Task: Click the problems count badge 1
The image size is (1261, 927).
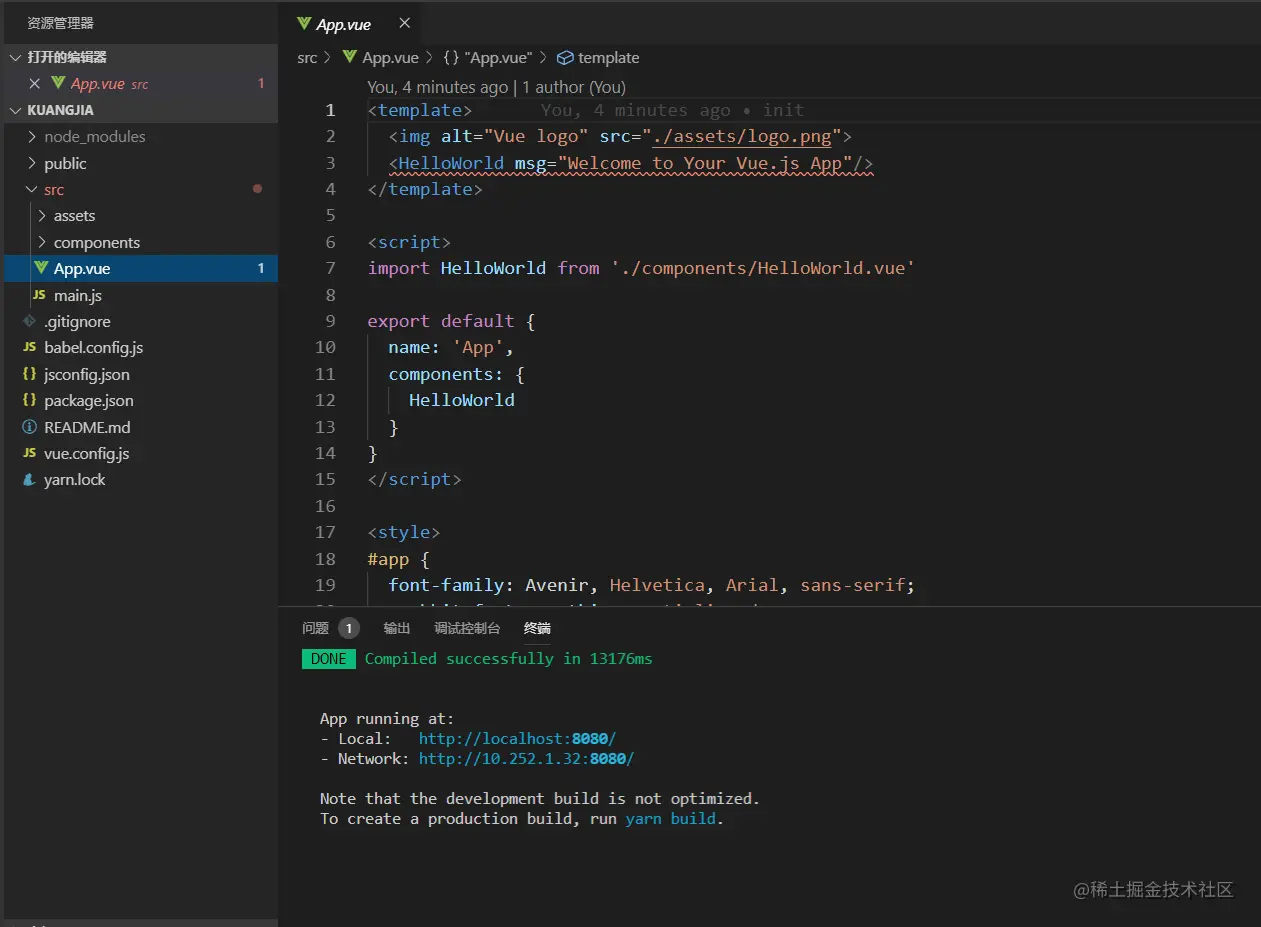Action: coord(348,628)
